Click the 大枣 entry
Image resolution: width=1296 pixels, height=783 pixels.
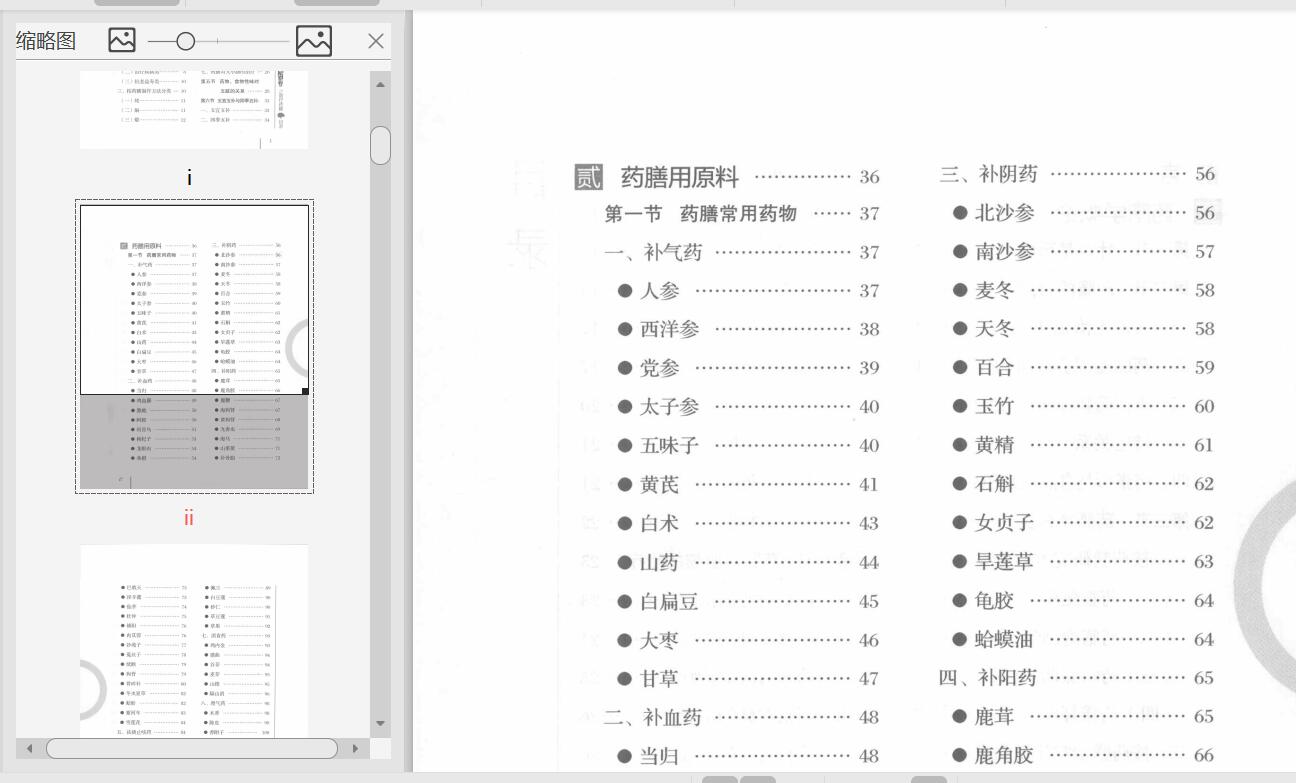(748, 640)
